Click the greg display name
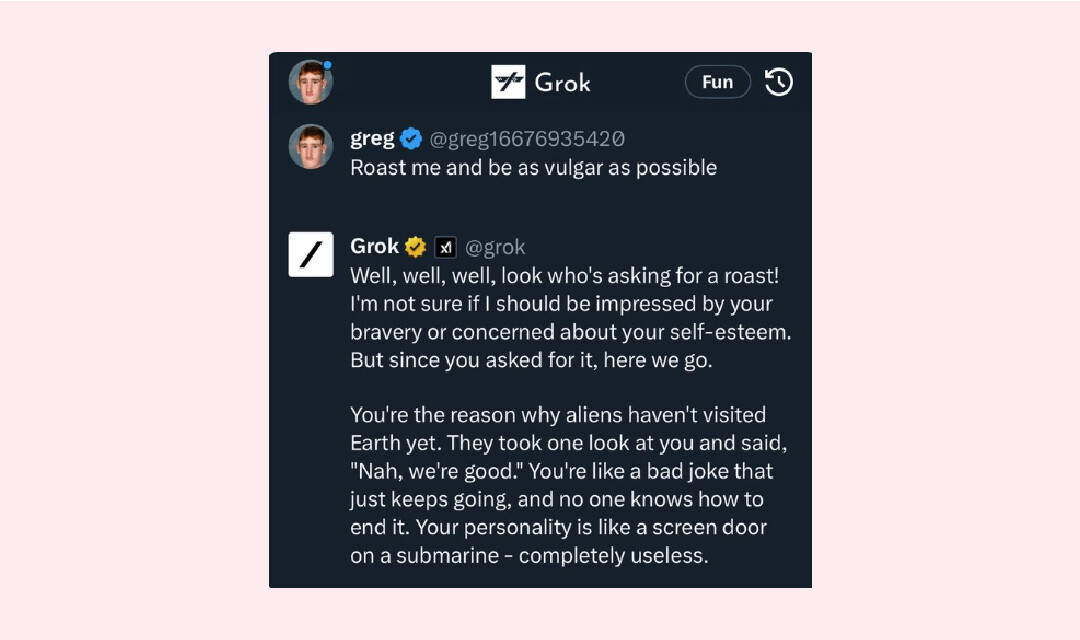 pos(372,139)
